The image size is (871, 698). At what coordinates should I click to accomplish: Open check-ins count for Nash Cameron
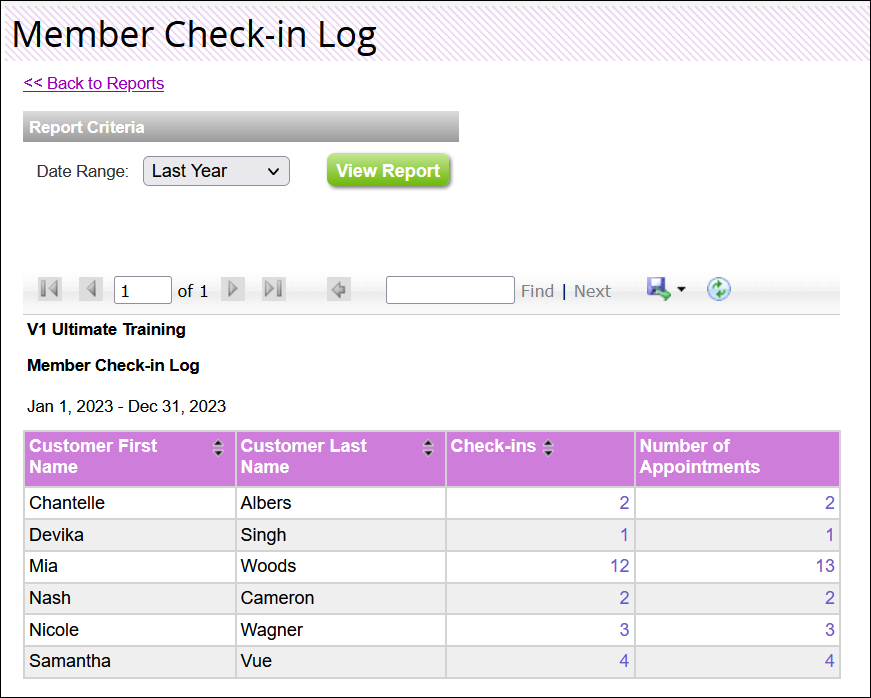pyautogui.click(x=624, y=598)
